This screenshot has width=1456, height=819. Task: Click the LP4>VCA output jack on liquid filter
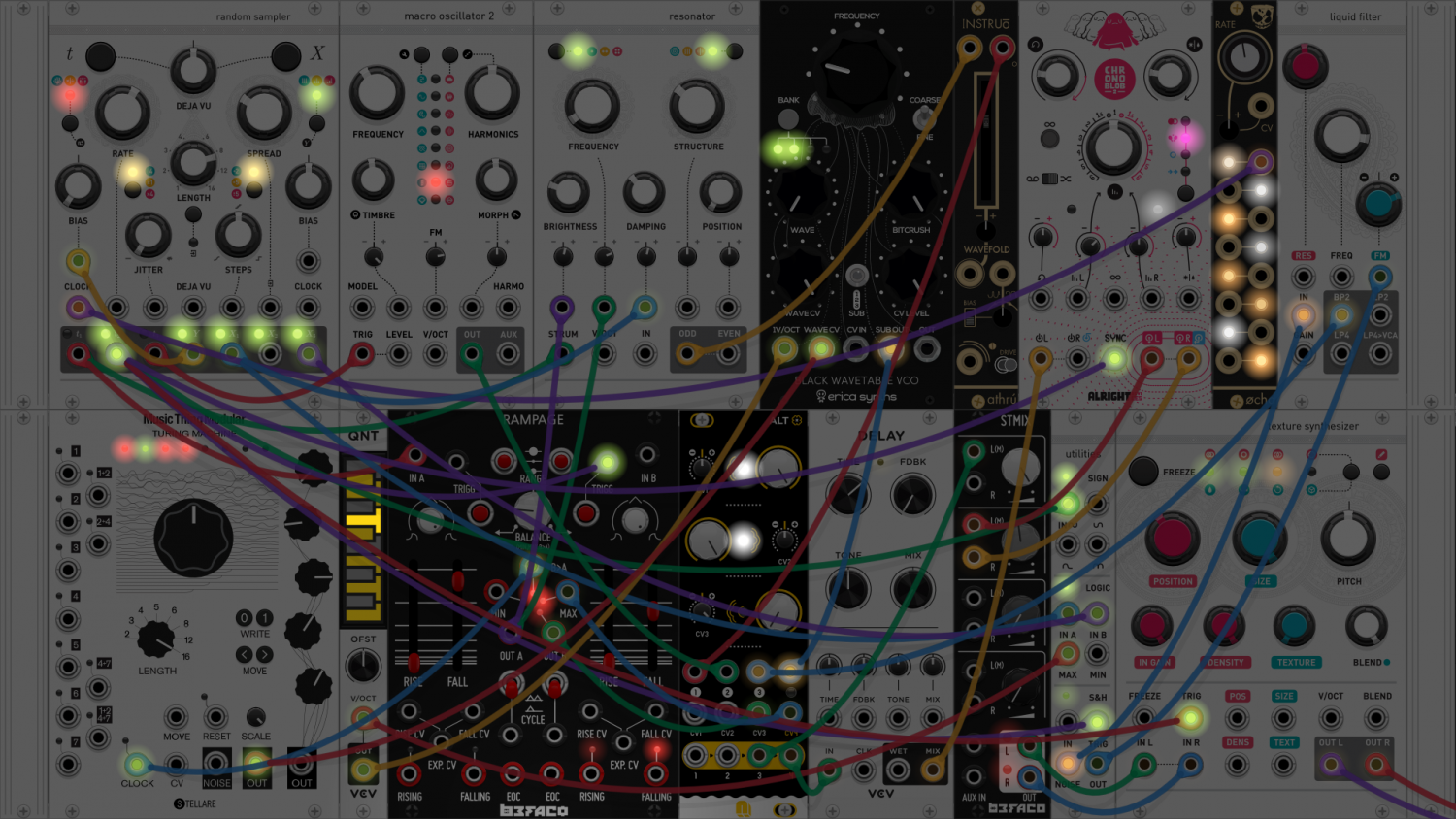point(1379,354)
